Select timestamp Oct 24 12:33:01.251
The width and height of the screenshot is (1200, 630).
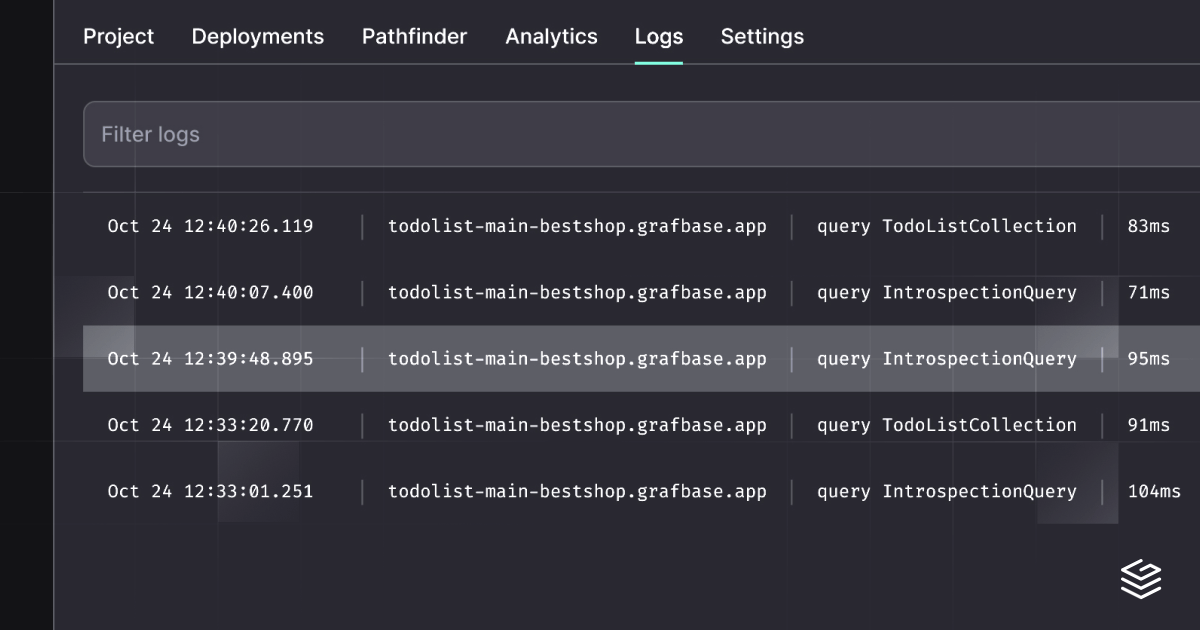pos(210,492)
